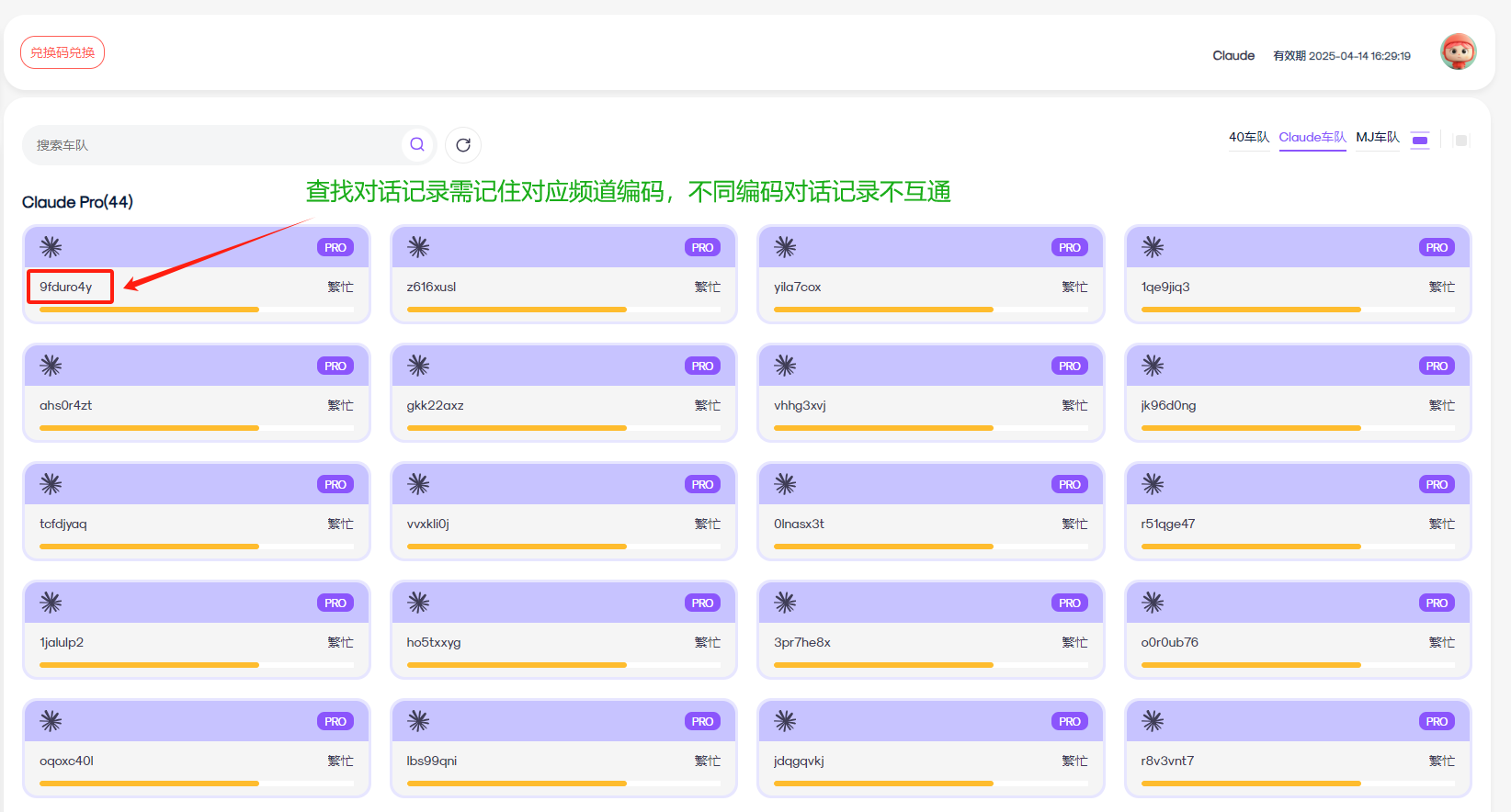1511x812 pixels.
Task: Select channel code r51qge47
Action: 1168,524
